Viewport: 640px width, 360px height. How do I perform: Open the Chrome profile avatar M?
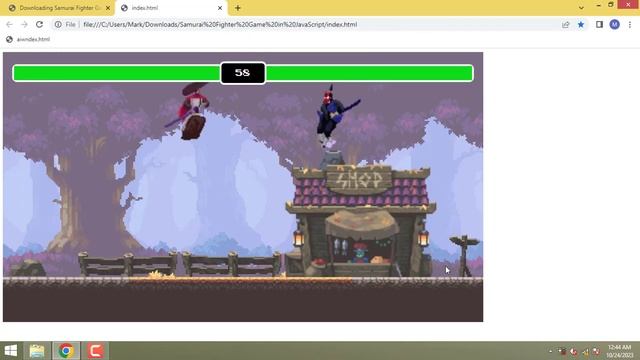click(615, 24)
